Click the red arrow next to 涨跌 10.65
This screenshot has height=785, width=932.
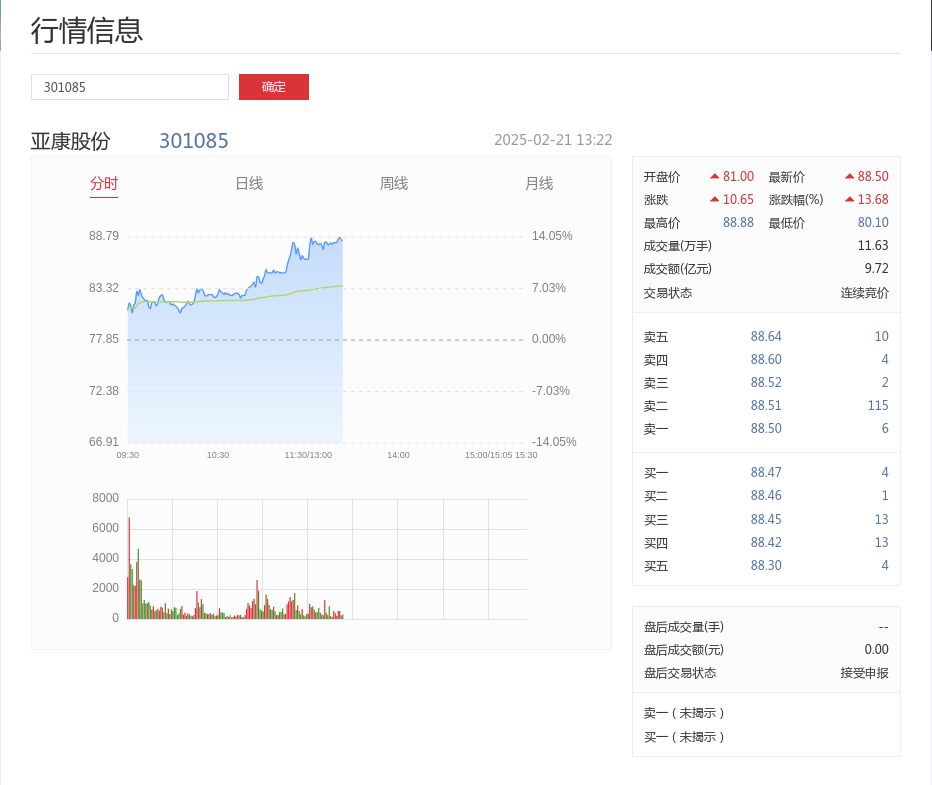click(x=715, y=199)
